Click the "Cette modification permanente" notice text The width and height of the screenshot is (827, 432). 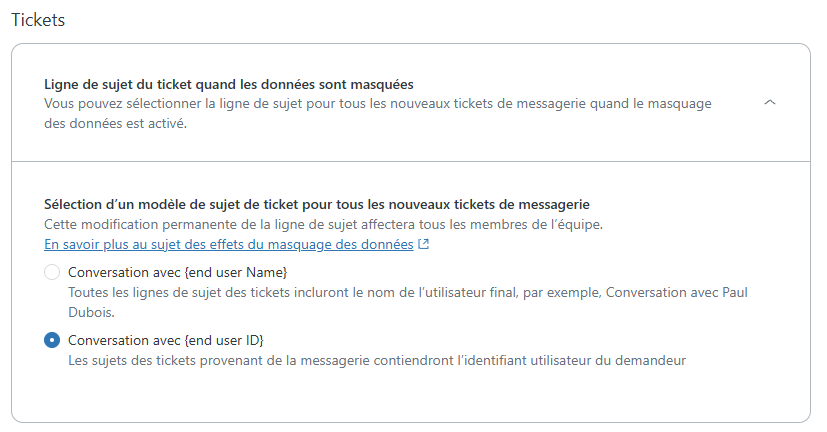(150, 224)
